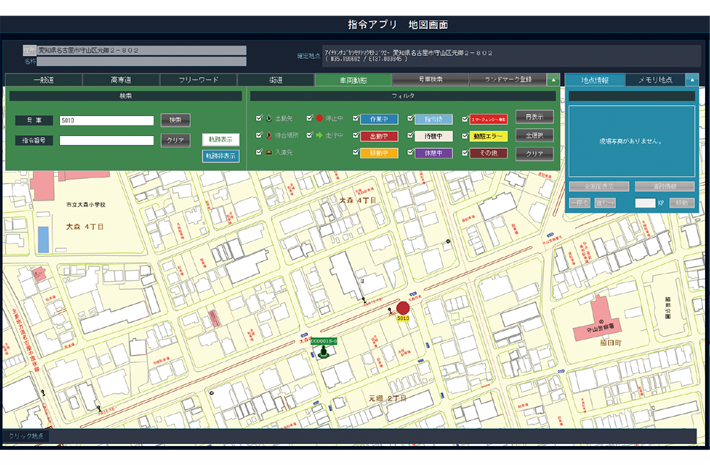Click the 全画面表示 button under photo area
The width and height of the screenshot is (710, 465).
click(599, 187)
